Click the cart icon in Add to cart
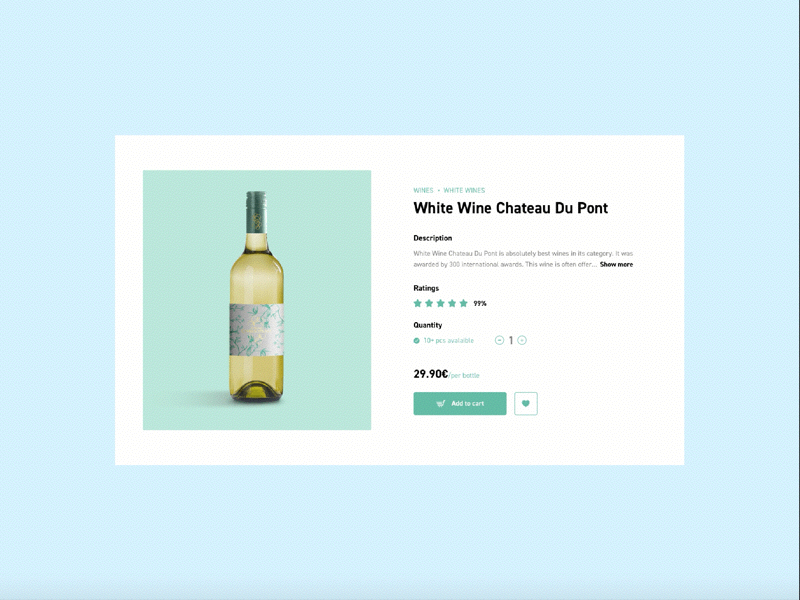Image resolution: width=800 pixels, height=600 pixels. pos(441,404)
